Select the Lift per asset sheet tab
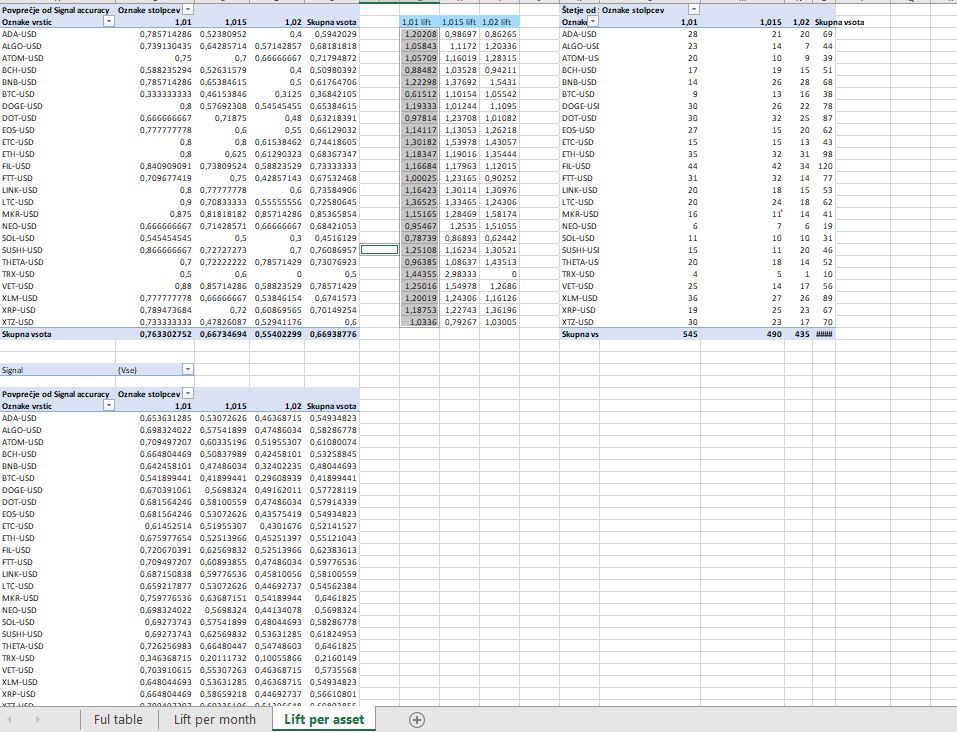This screenshot has height=732, width=957. tap(323, 719)
